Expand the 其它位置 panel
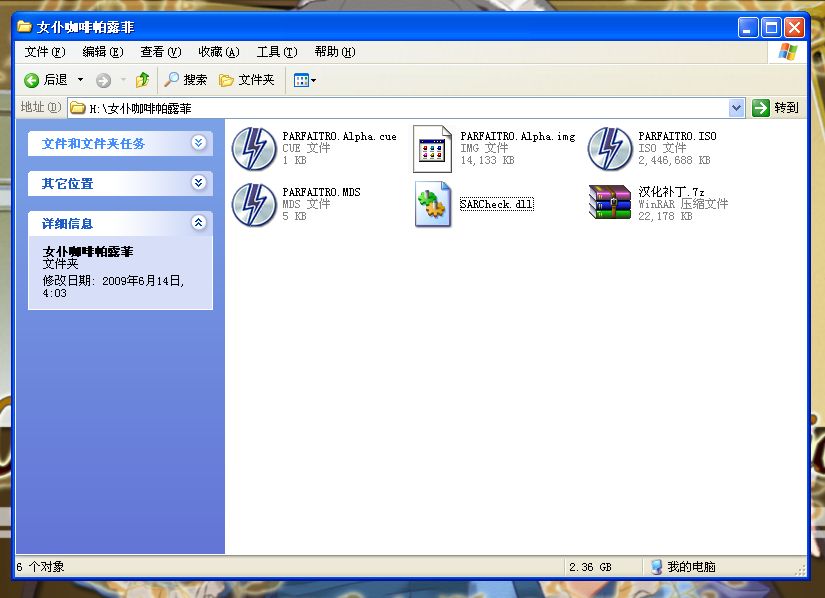The height and width of the screenshot is (598, 825). [x=198, y=183]
